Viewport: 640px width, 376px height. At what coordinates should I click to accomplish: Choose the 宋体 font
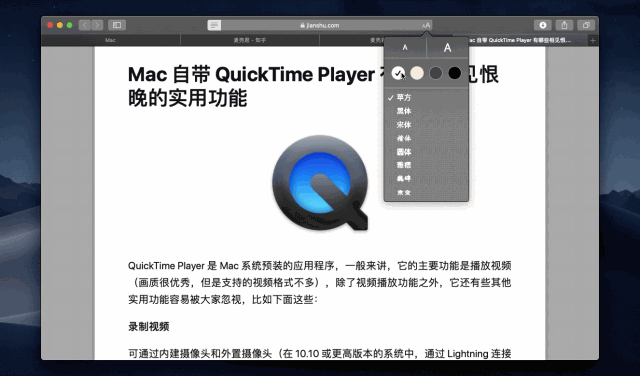pos(426,125)
